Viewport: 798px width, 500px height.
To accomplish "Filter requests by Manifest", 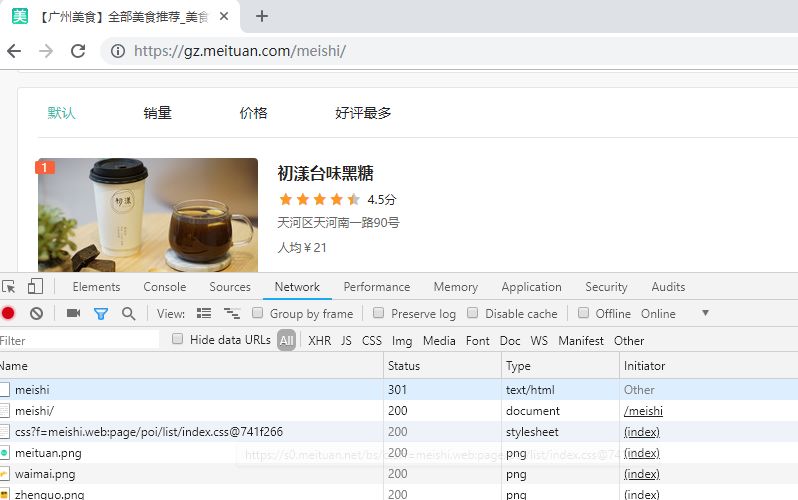I will 581,341.
